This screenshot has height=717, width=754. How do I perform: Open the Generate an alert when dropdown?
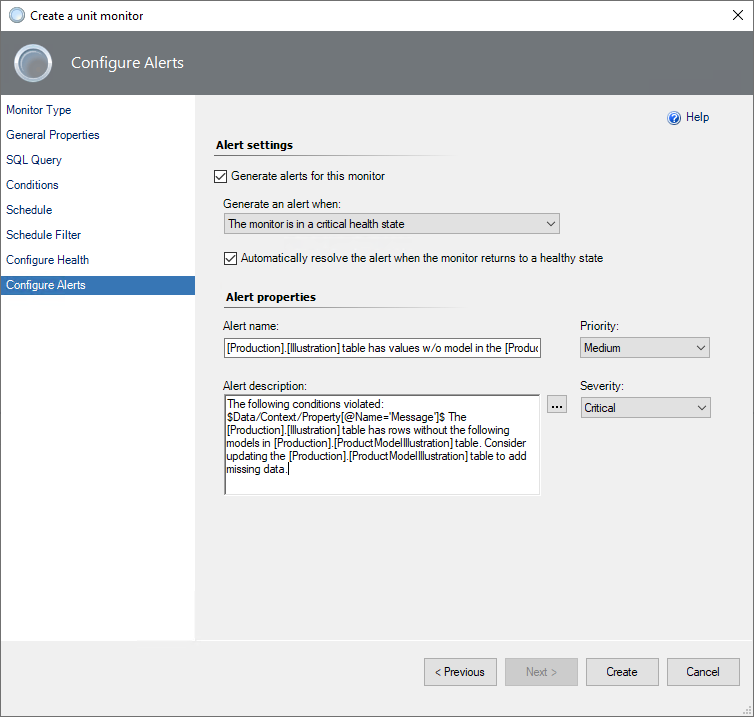point(391,224)
